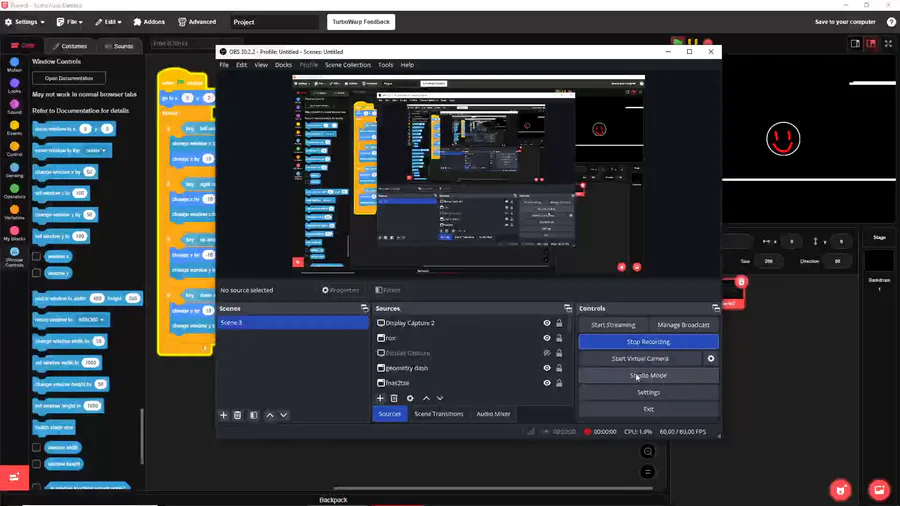Open OBS Scene Collection menu

(348, 65)
